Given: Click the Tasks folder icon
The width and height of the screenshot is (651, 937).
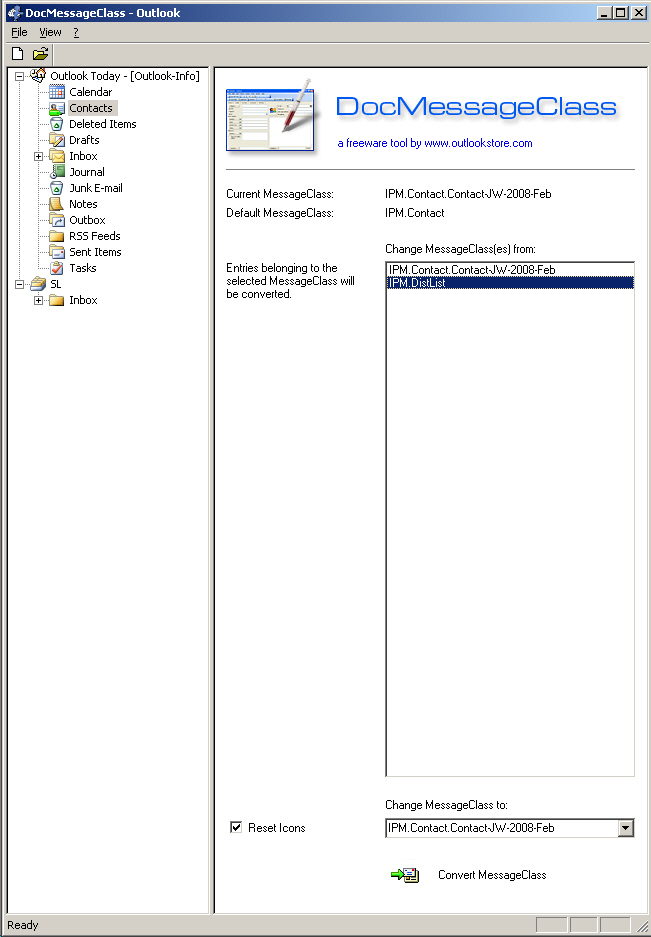Looking at the screenshot, I should point(57,268).
